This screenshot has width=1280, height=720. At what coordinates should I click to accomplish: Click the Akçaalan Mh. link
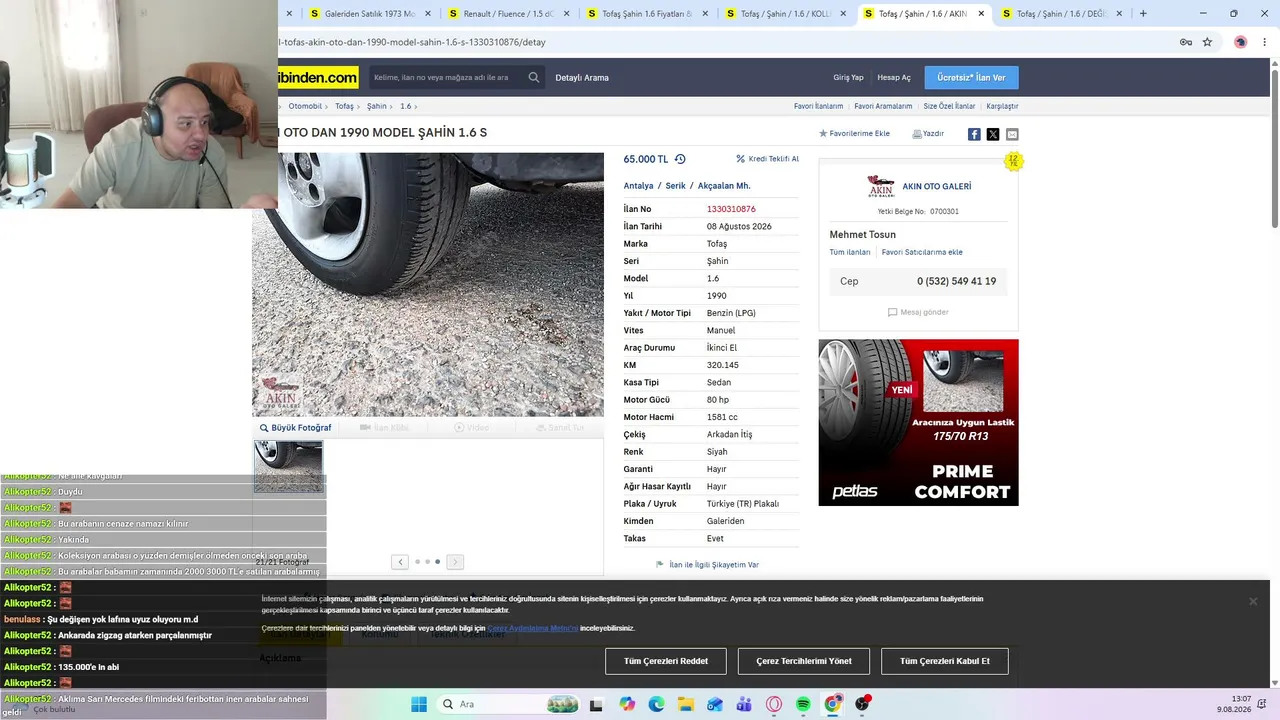click(x=724, y=186)
